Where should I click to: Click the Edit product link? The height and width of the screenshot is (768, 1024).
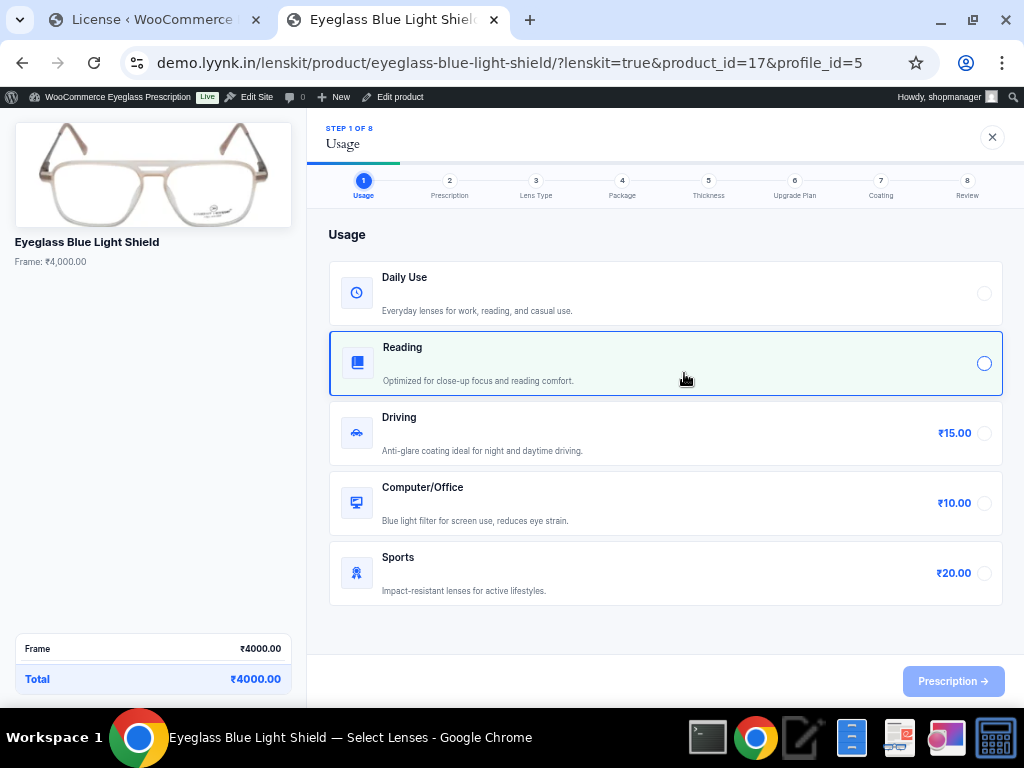click(x=393, y=97)
